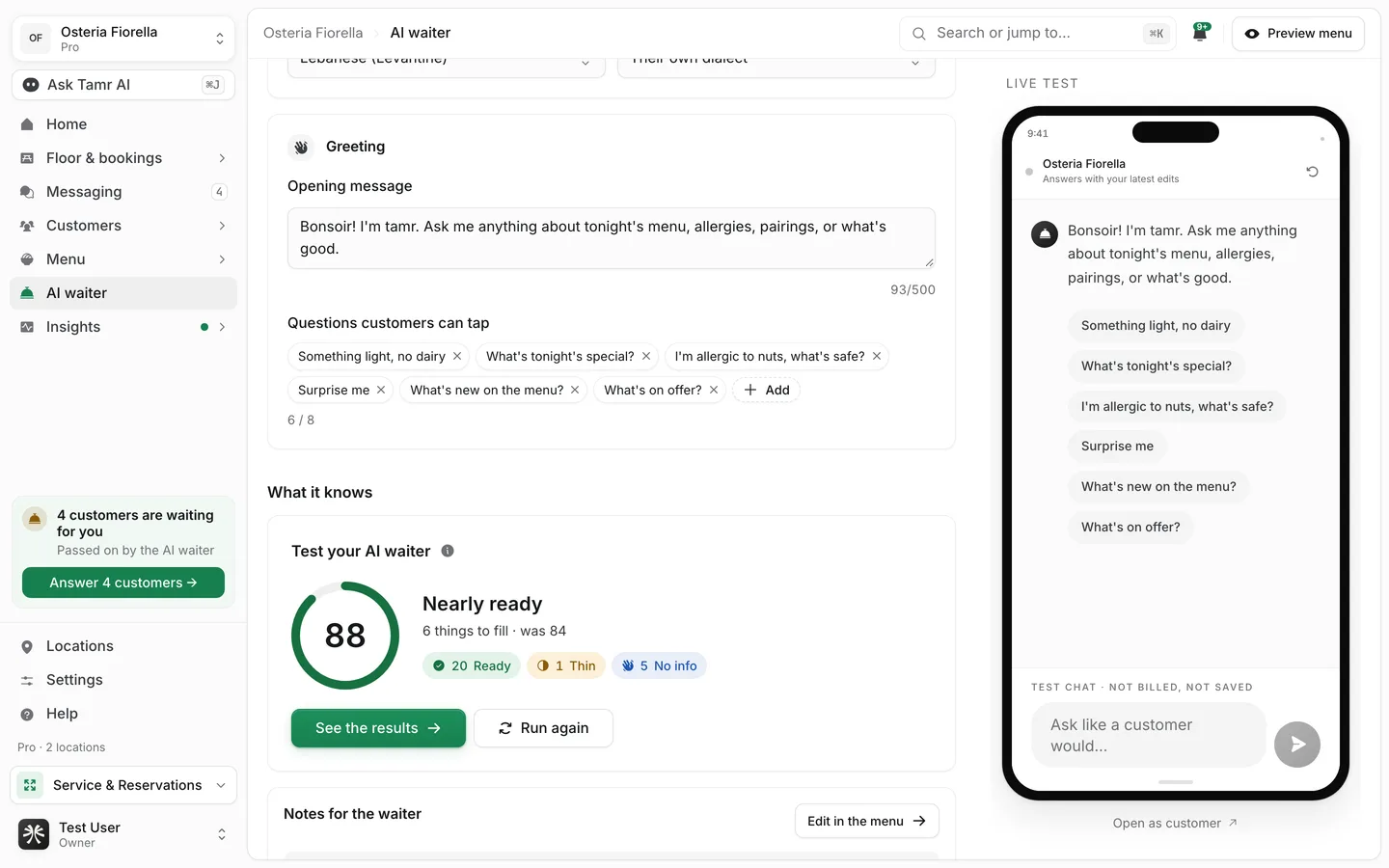Click the Locations pin icon
The width and height of the screenshot is (1389, 868).
(27, 647)
